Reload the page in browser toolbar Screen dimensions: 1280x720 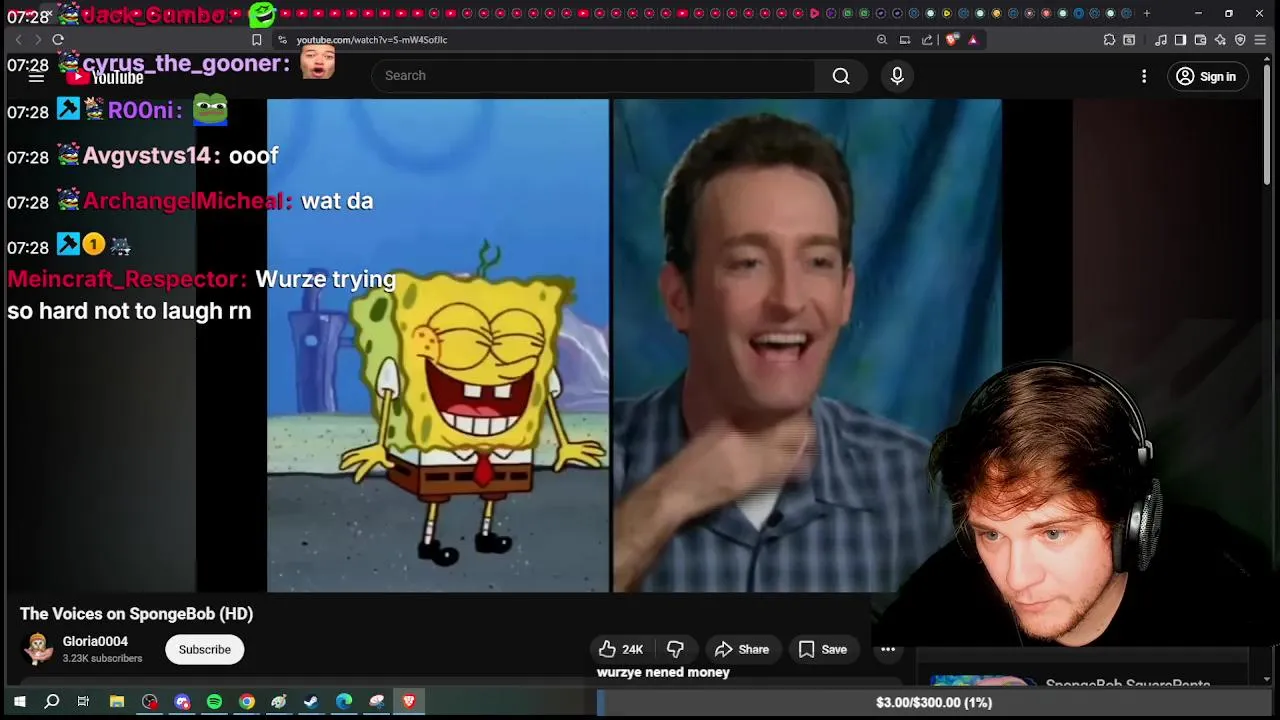pos(58,40)
